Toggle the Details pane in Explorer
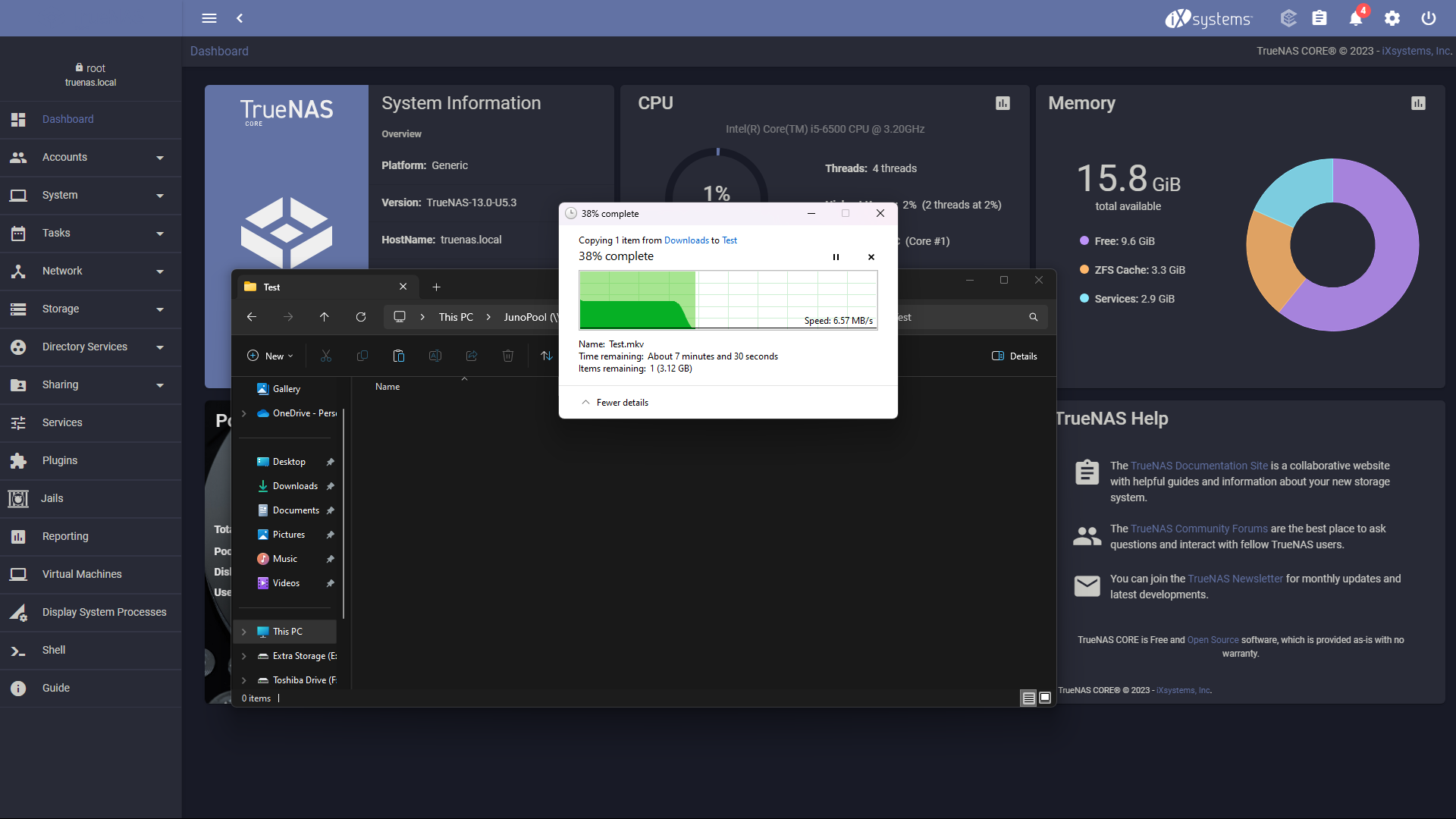The width and height of the screenshot is (1456, 819). pos(1015,356)
